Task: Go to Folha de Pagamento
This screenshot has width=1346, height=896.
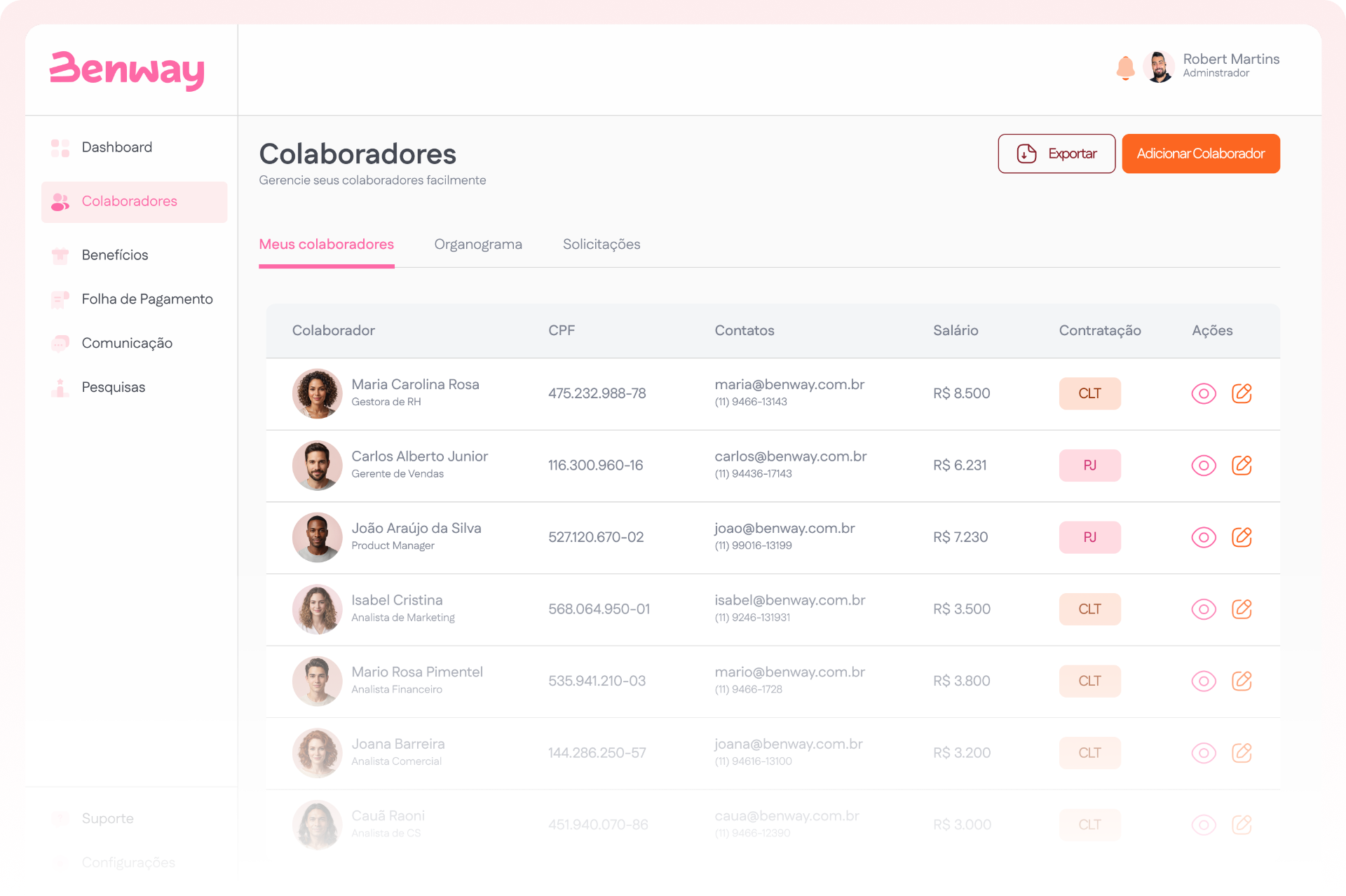Action: coord(147,299)
